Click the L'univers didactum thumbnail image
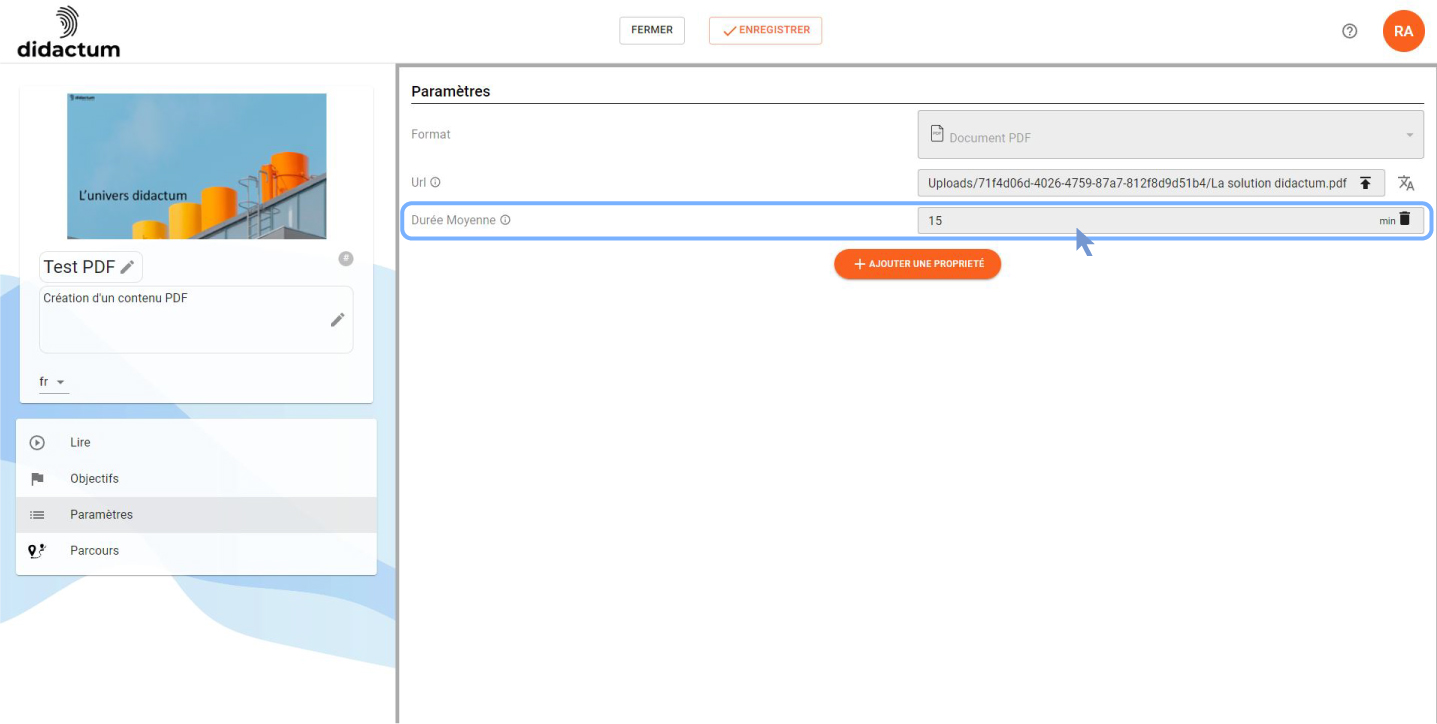 197,166
